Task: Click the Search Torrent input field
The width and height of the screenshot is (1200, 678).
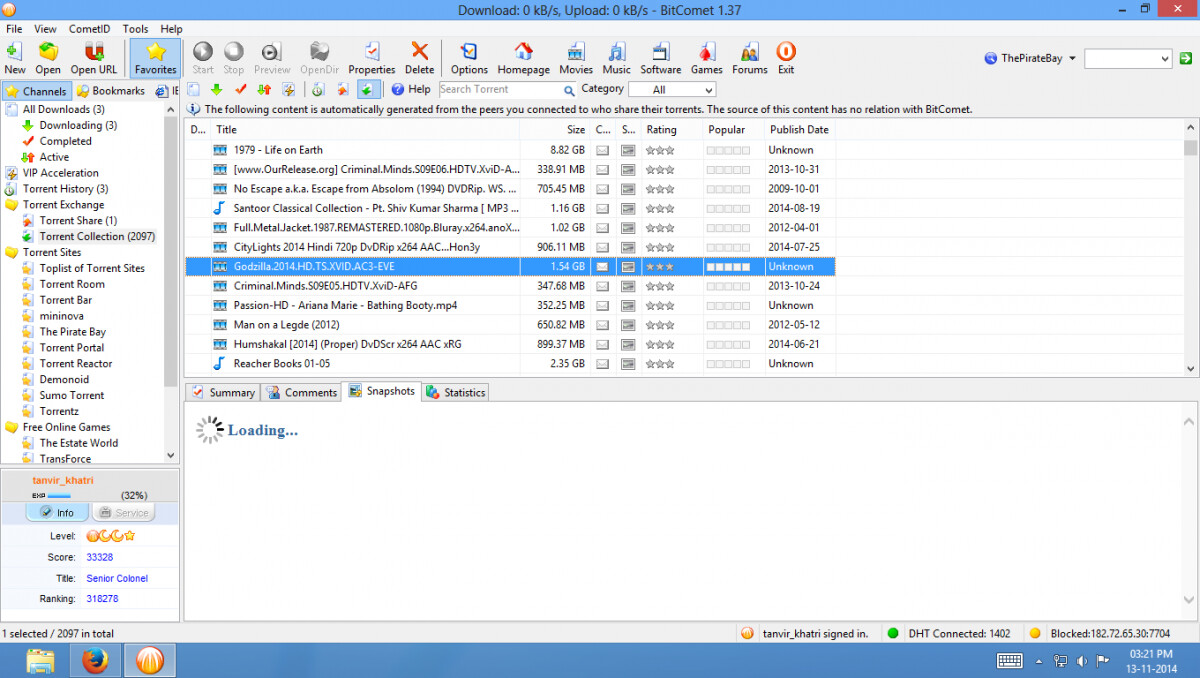Action: 499,90
